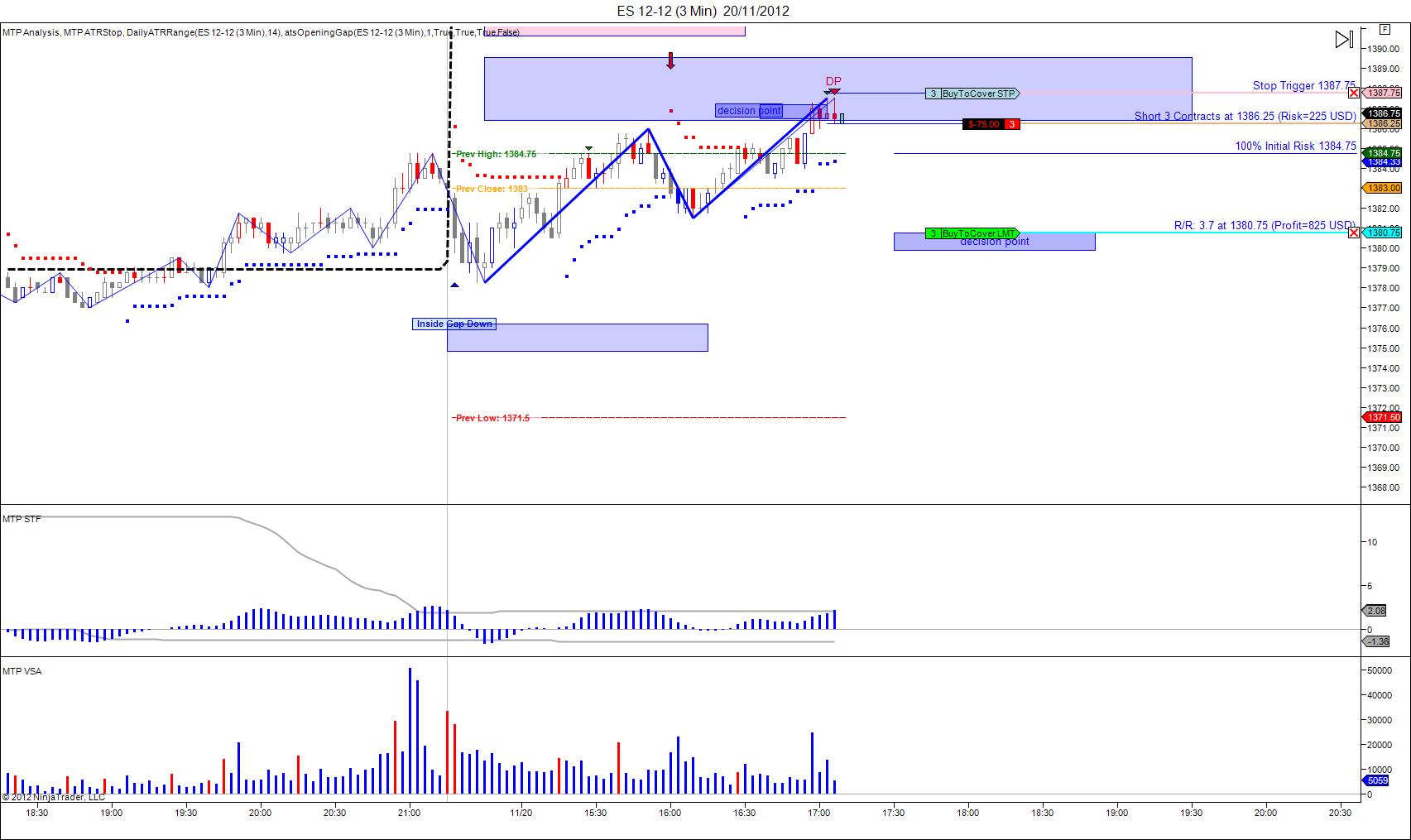Screen dimensions: 1411x840
Task: Click the scroll-to-latest-bar arrow icon
Action: (x=1343, y=39)
